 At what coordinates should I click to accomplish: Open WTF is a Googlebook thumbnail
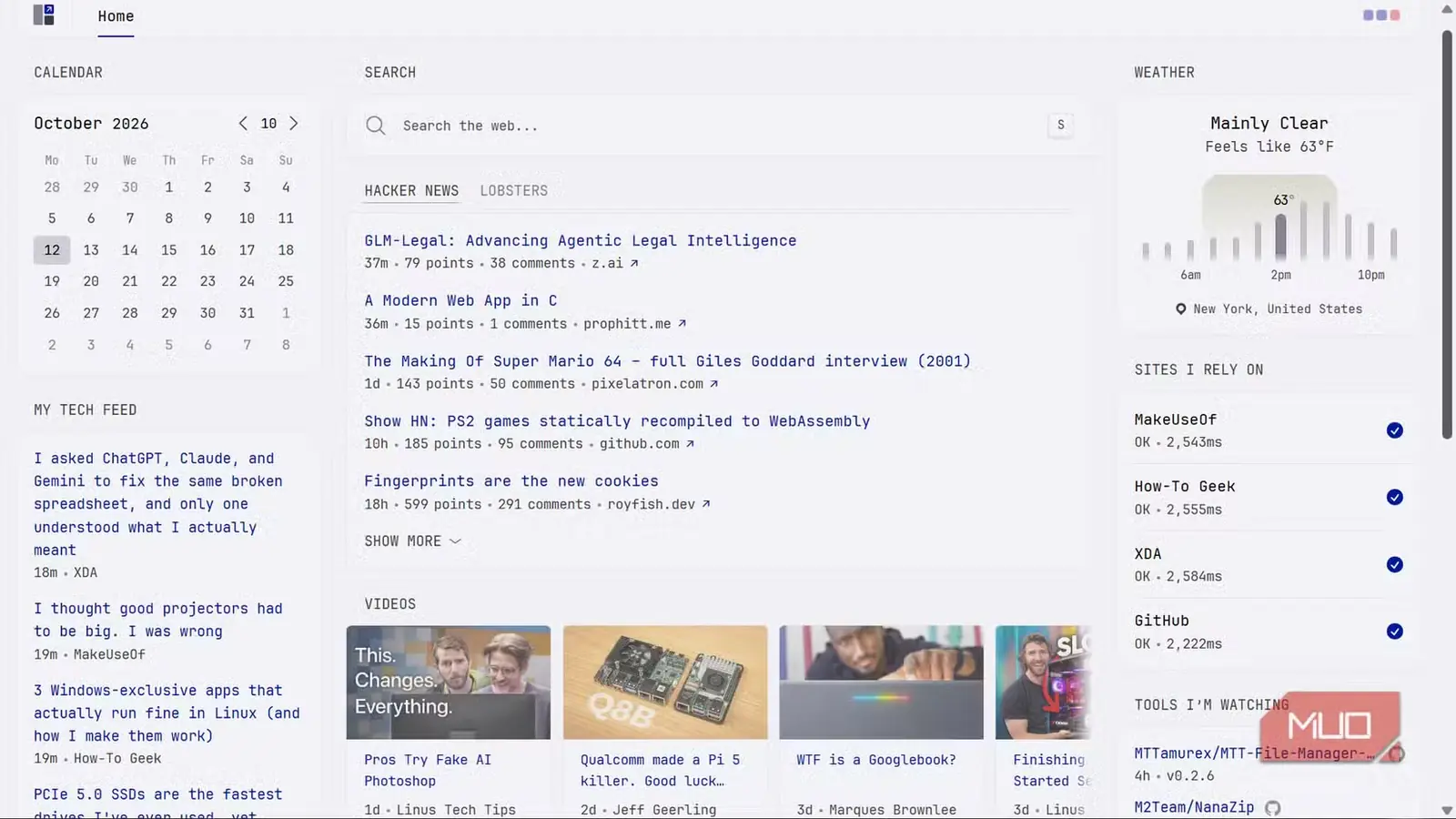881,682
